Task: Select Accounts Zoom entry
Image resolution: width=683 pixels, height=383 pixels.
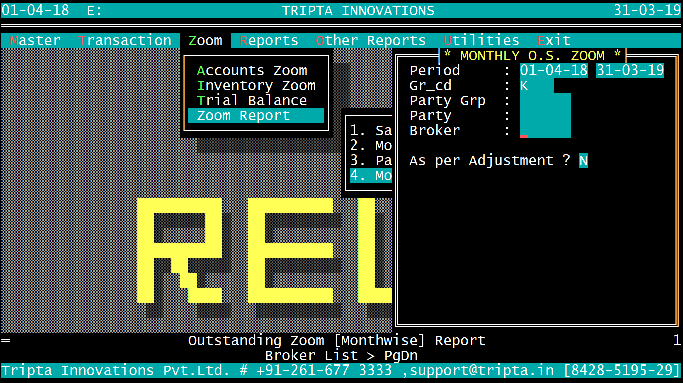Action: click(x=252, y=71)
